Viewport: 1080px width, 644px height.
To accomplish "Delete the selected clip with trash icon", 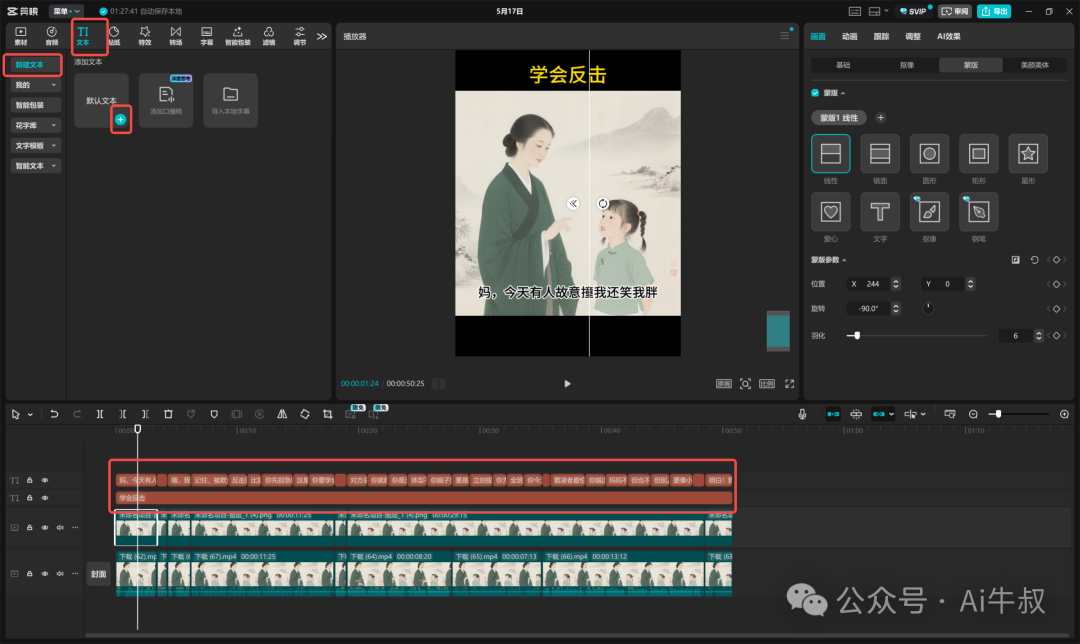I will 168,414.
